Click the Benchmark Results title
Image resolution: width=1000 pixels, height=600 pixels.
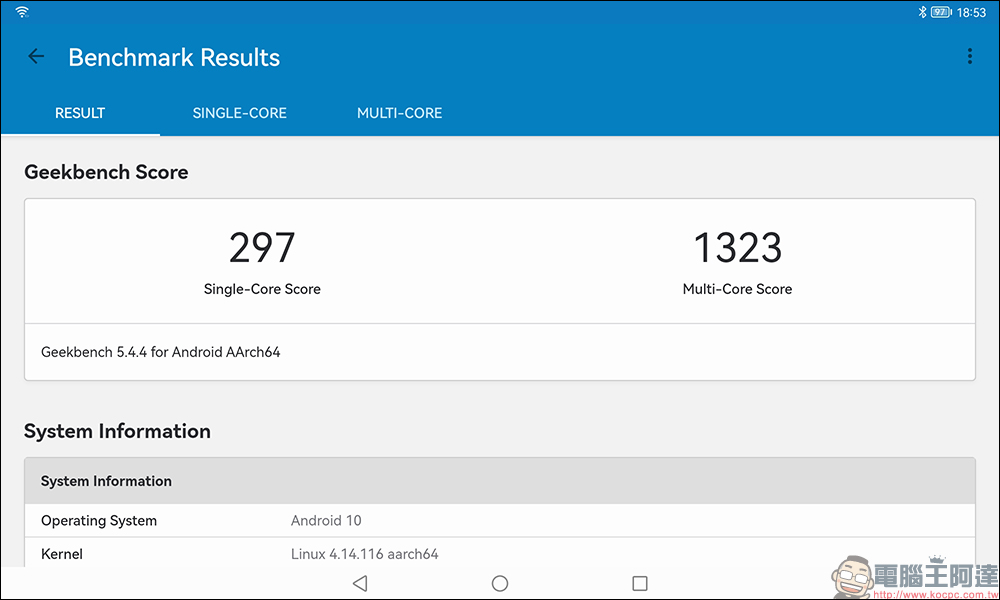point(174,57)
